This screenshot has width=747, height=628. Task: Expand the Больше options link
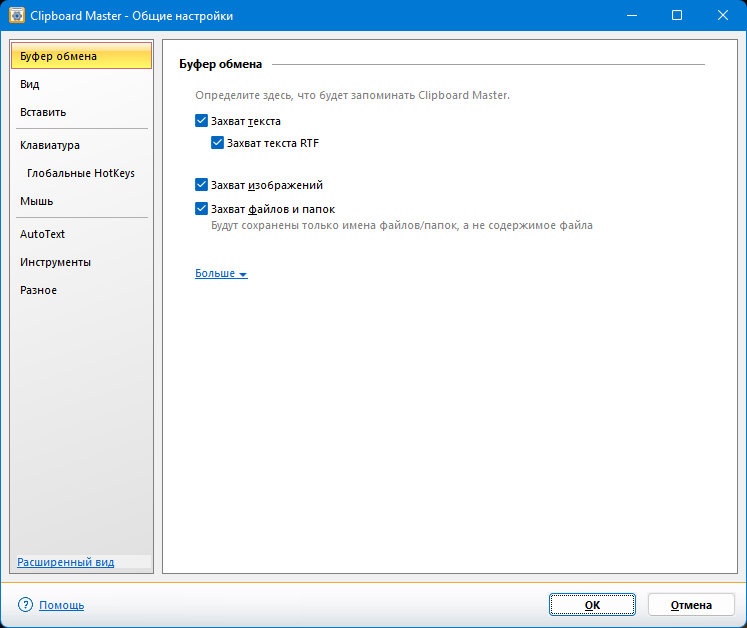click(x=221, y=273)
